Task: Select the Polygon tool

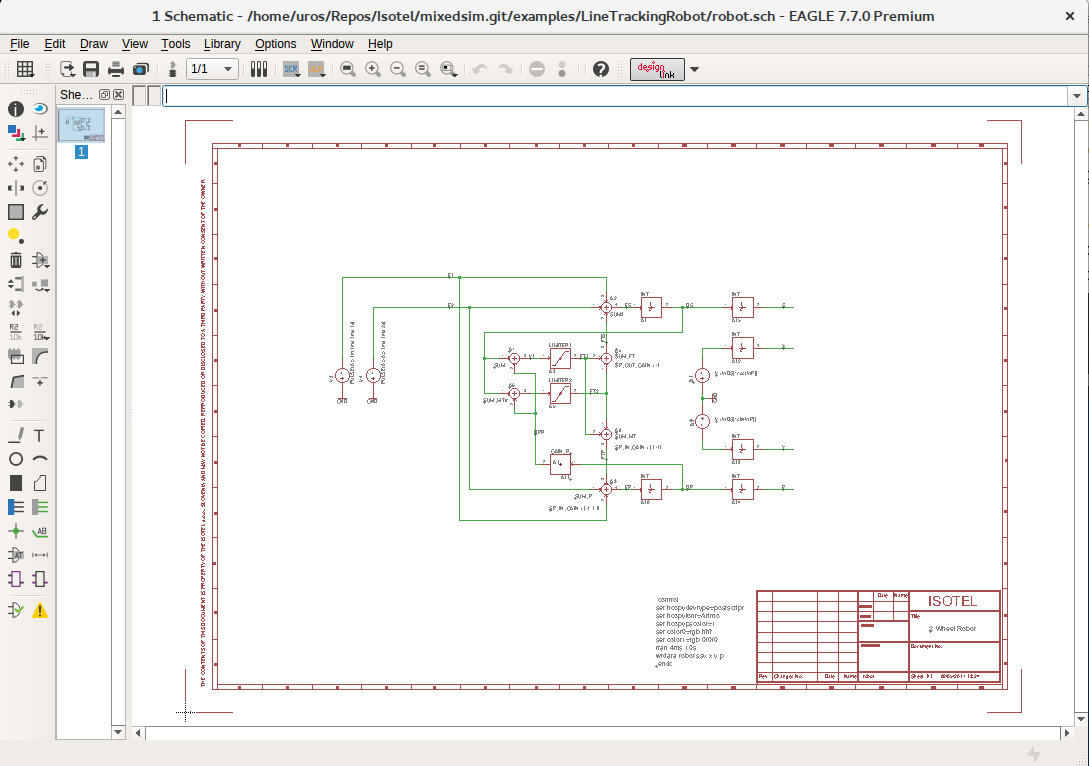Action: (x=40, y=483)
